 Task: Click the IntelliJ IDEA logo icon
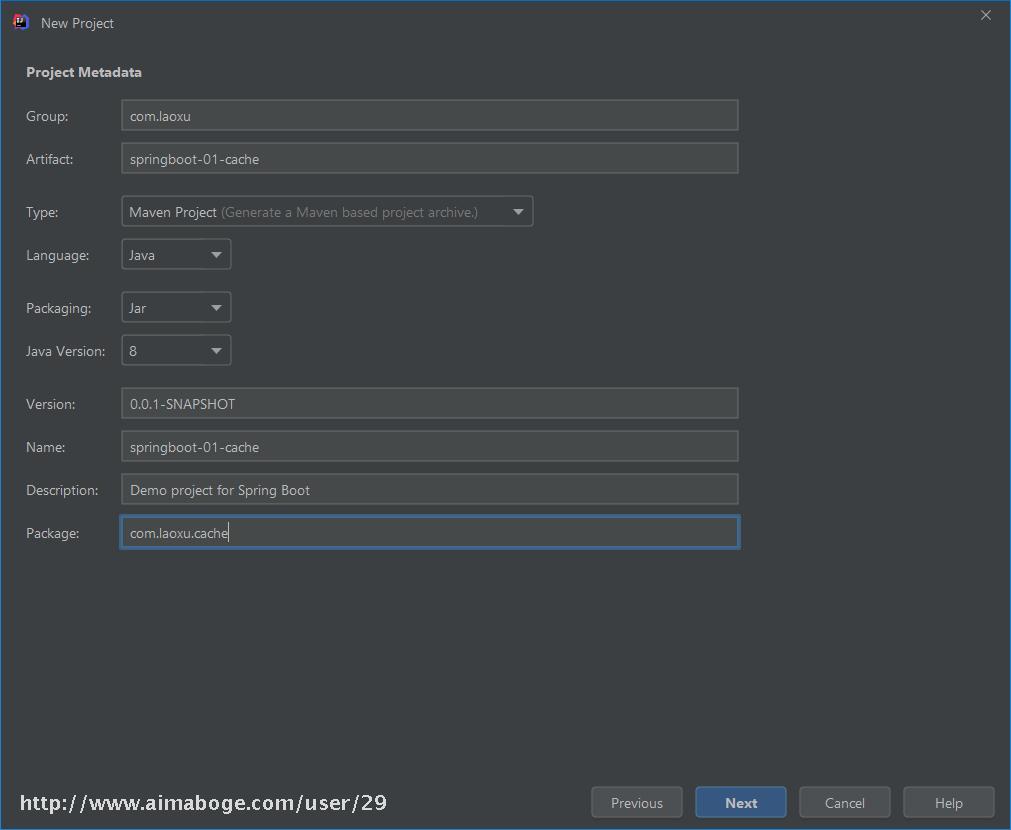(x=21, y=22)
